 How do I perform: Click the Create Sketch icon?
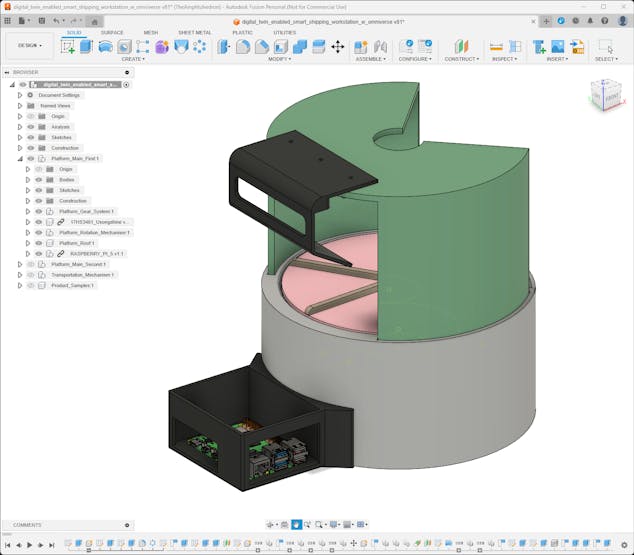[x=68, y=47]
